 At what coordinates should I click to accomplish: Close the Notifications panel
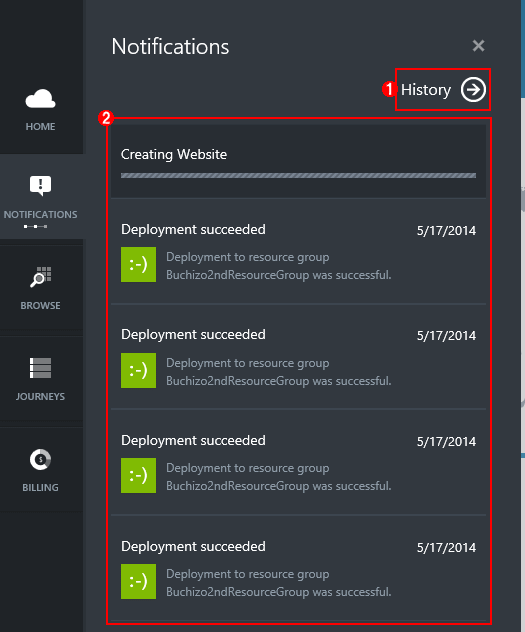point(478,46)
